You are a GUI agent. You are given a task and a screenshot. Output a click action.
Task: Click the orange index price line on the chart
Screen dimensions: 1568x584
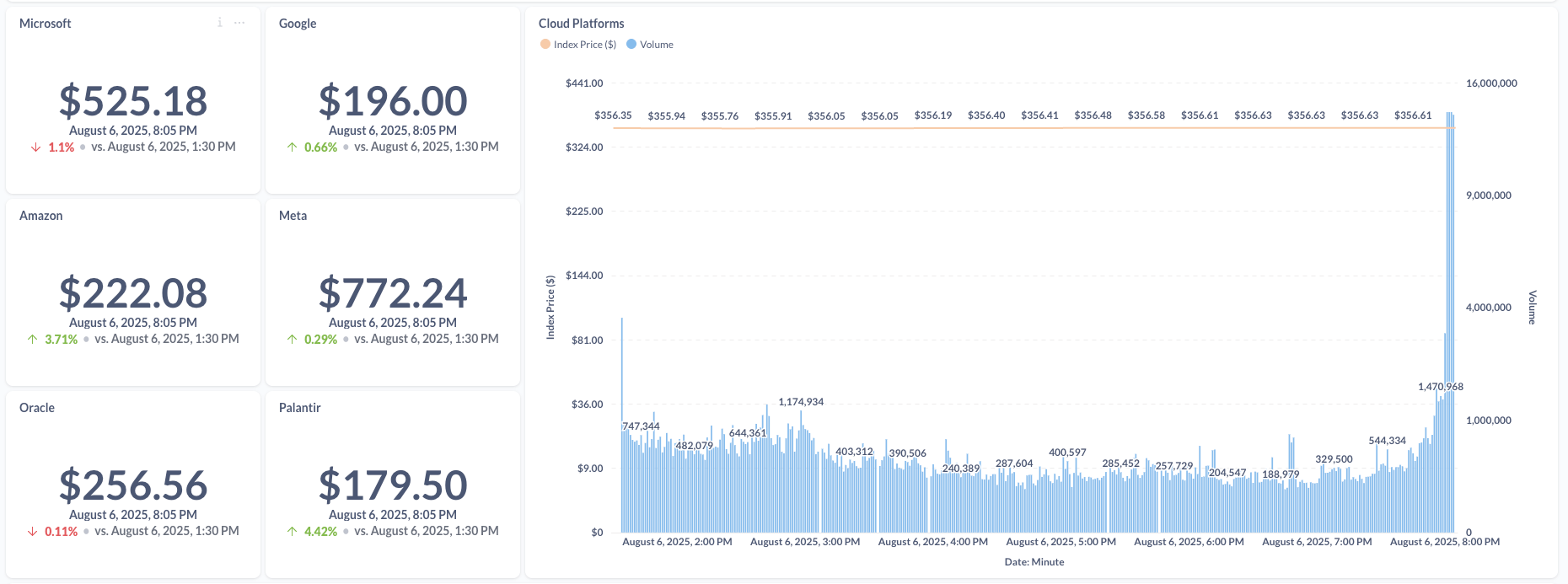pos(1034,128)
